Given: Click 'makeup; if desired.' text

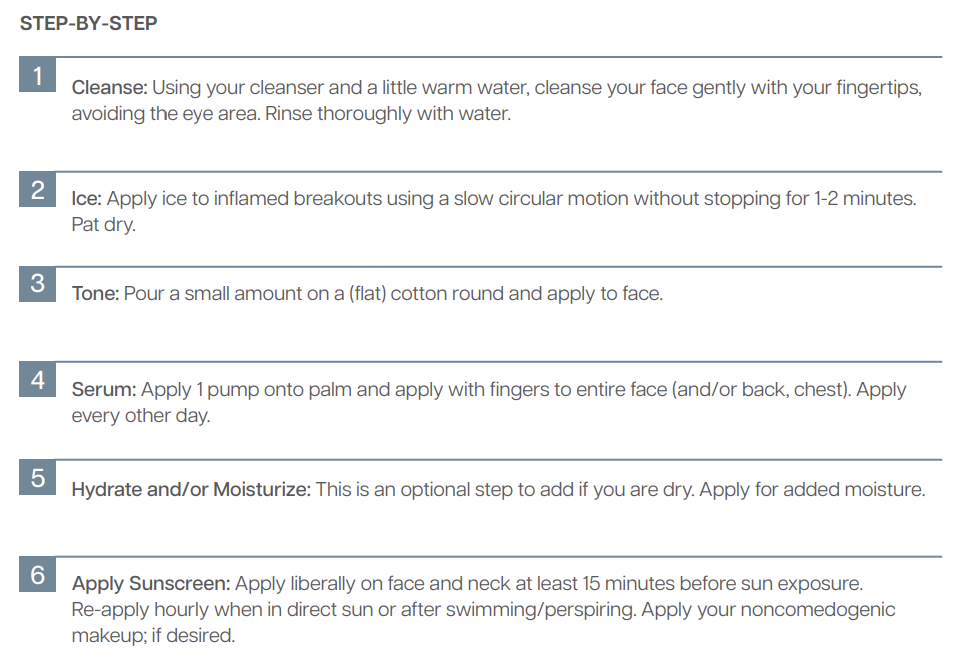Looking at the screenshot, I should [x=153, y=636].
